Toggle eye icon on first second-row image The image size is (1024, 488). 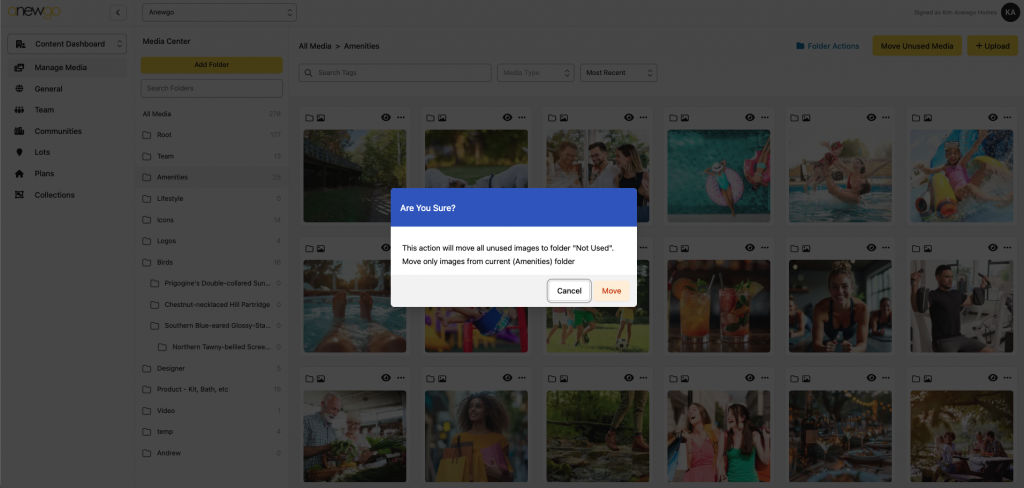tap(386, 248)
